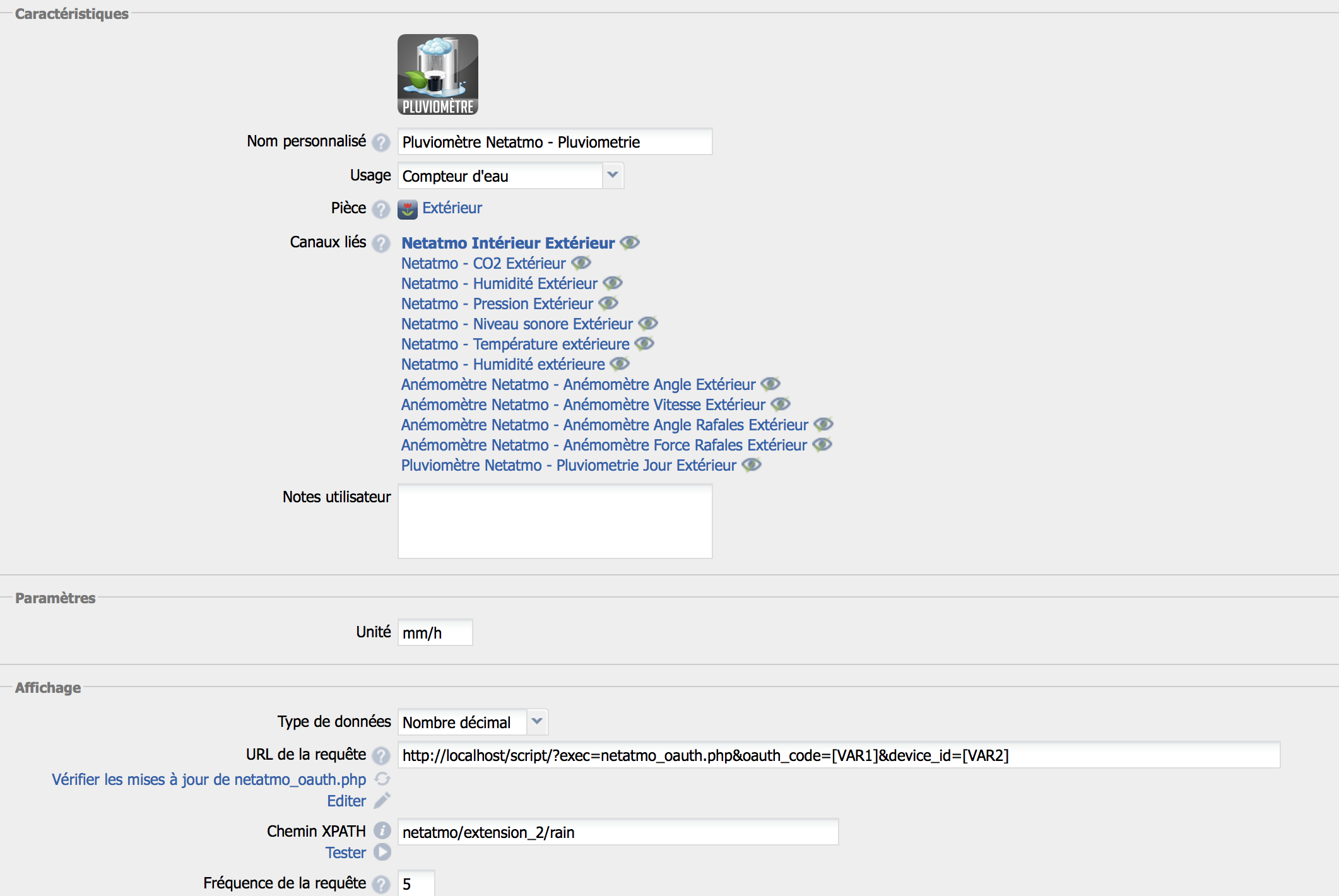Toggle eye for Anémomètre Angle Extérieur
Viewport: 1339px width, 896px height.
pyautogui.click(x=770, y=384)
